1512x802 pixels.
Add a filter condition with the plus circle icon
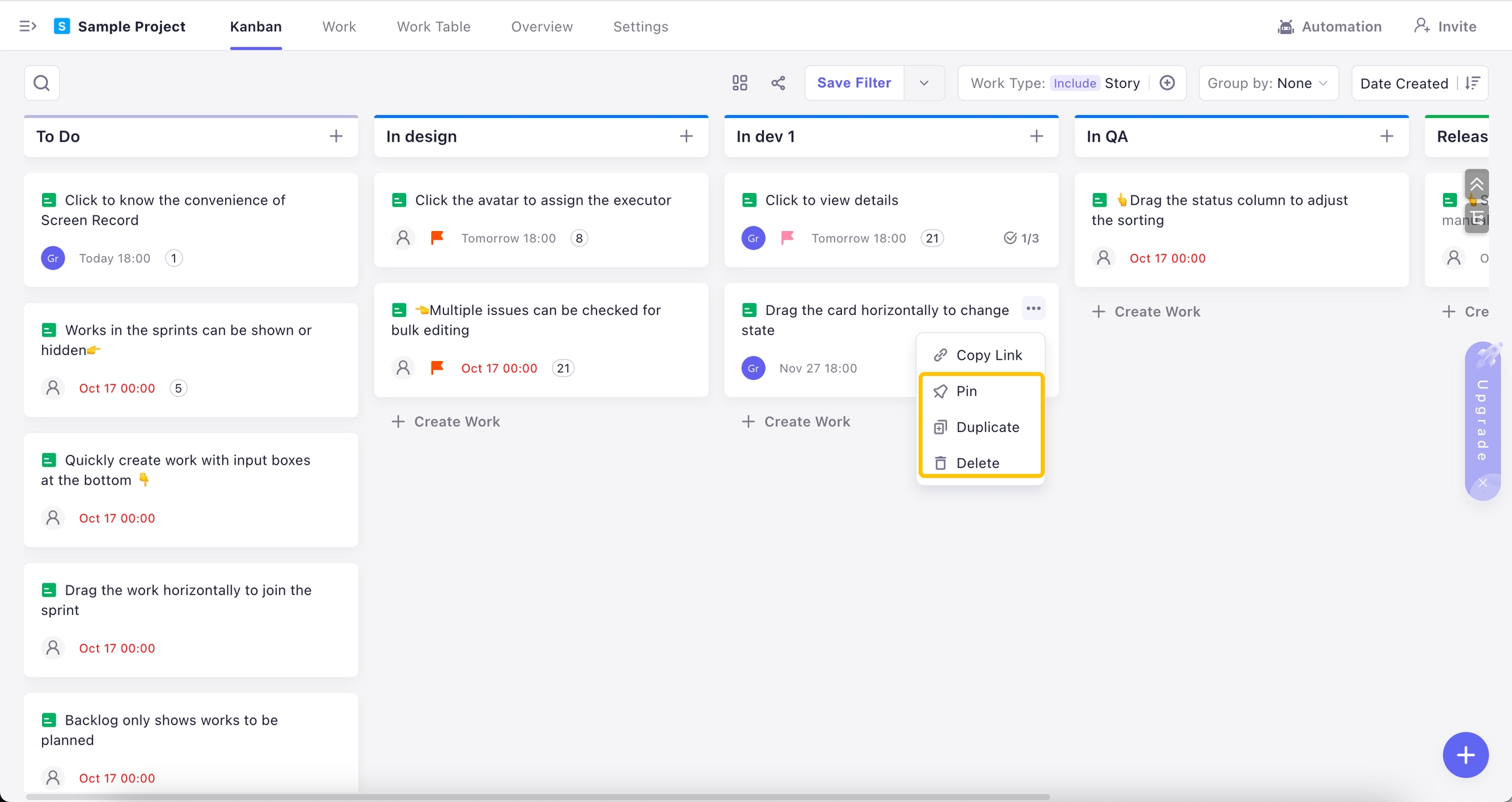(1167, 83)
